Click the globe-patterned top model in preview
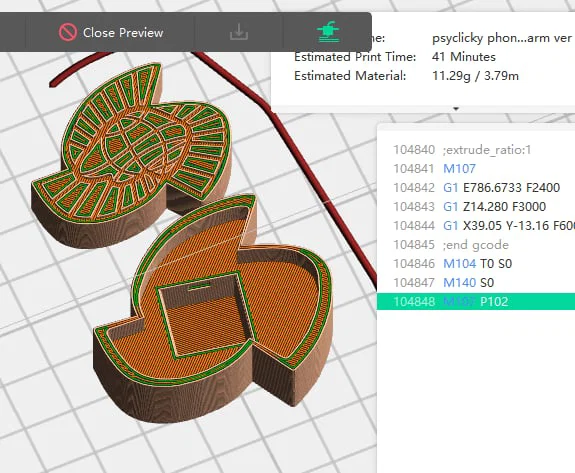575x473 pixels. [x=132, y=154]
